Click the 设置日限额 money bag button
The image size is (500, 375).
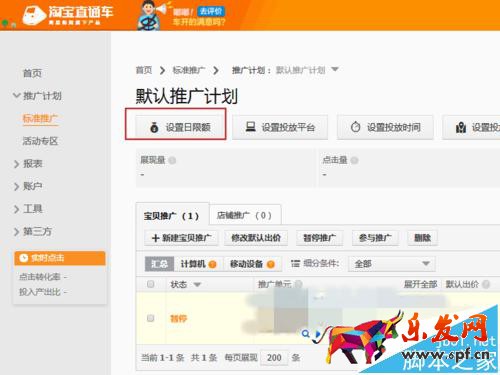click(180, 127)
